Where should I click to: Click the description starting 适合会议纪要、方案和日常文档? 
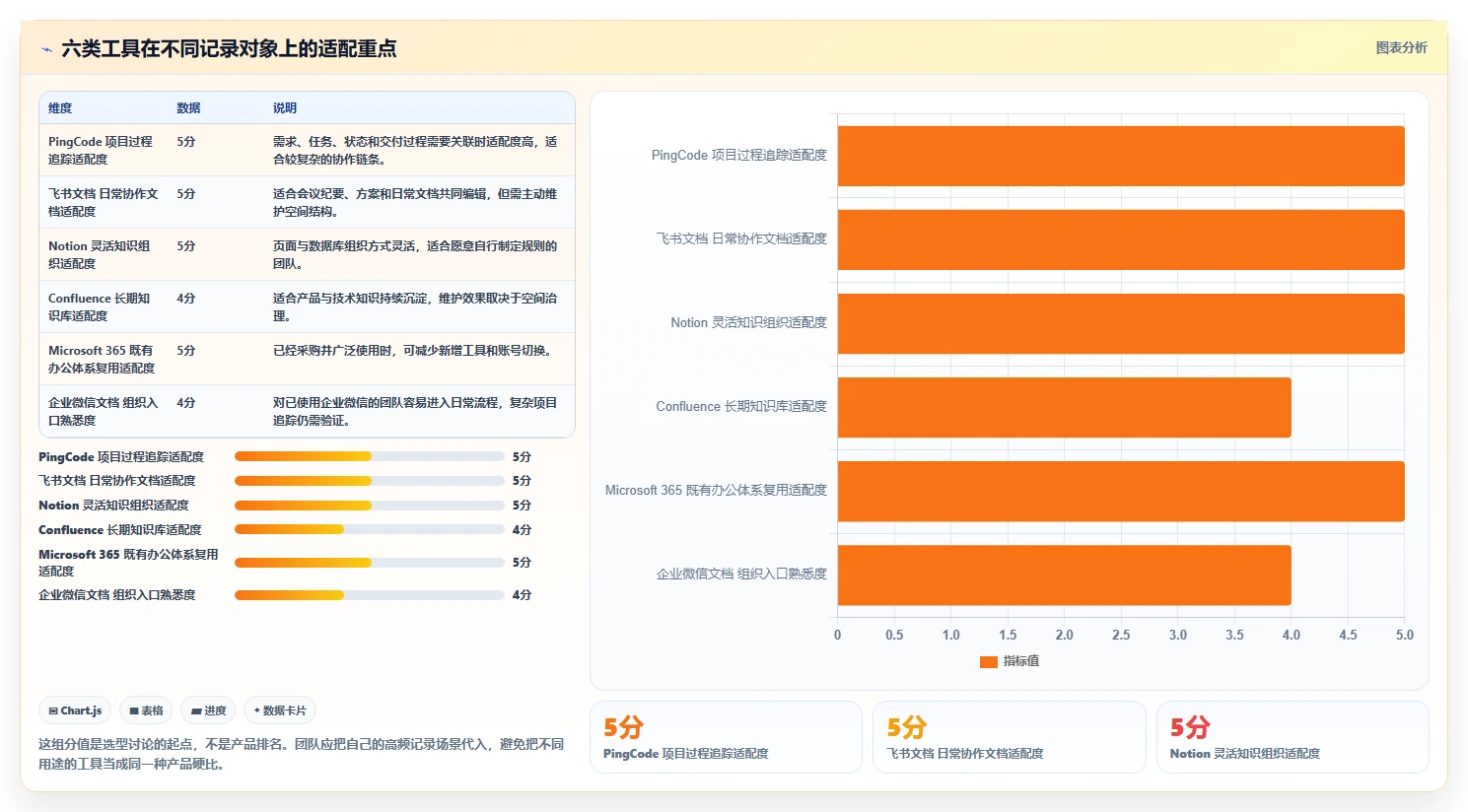[x=415, y=202]
